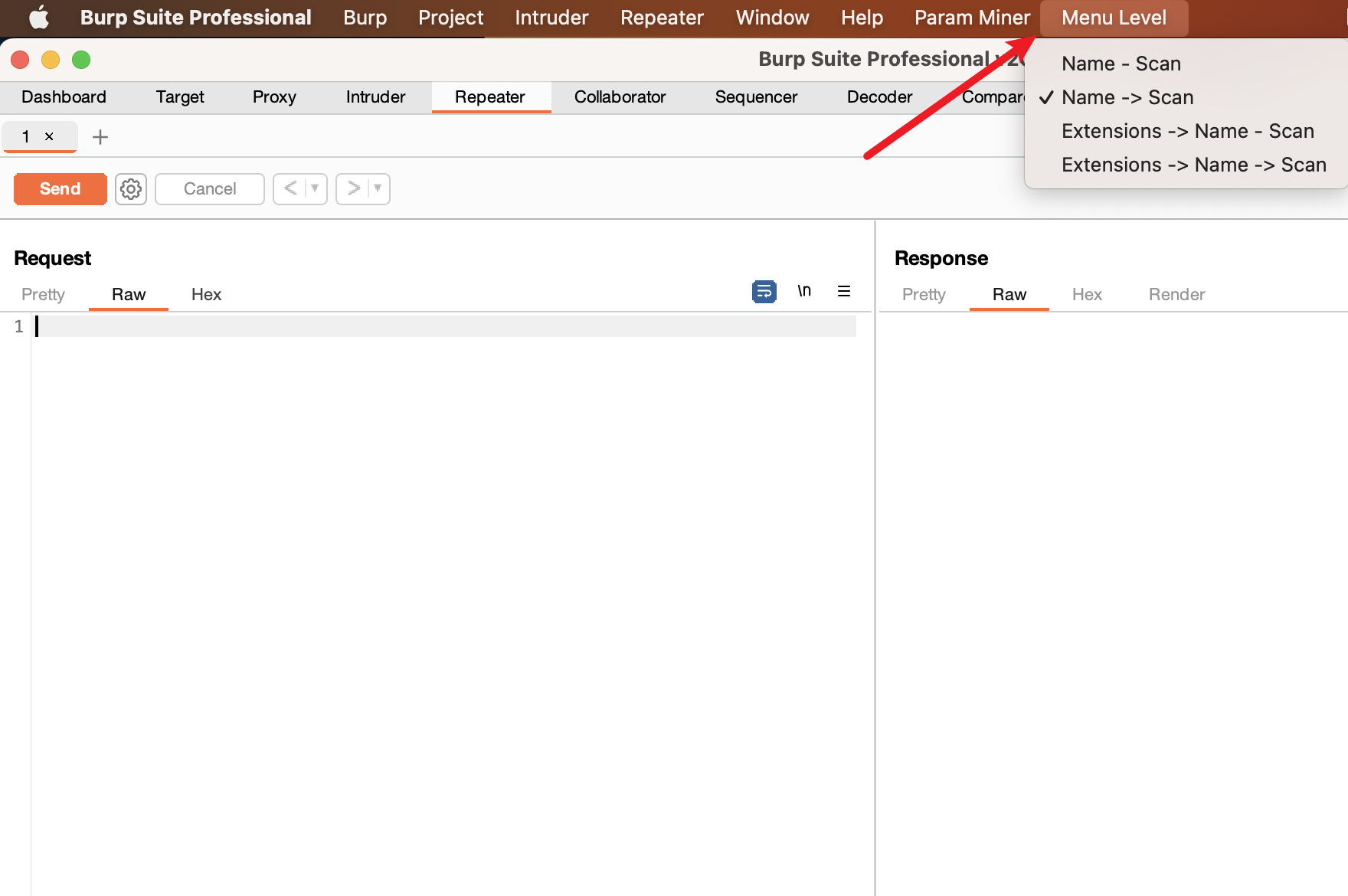Click the yellow minimize window button
Viewport: 1348px width, 896px height.
pos(51,60)
